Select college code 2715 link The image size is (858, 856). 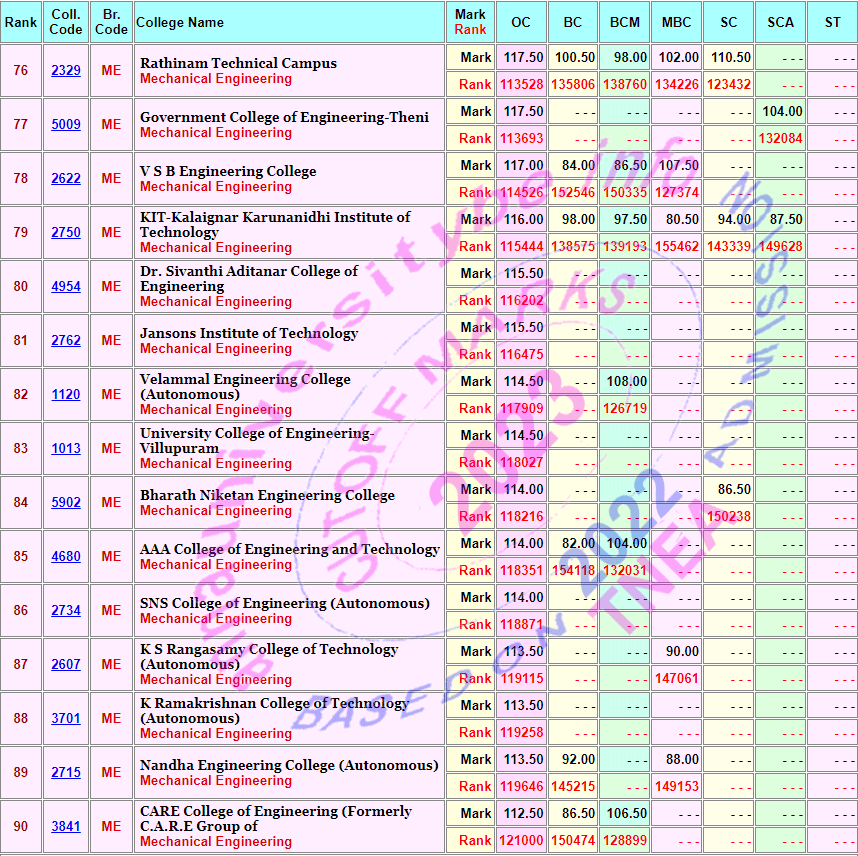66,773
